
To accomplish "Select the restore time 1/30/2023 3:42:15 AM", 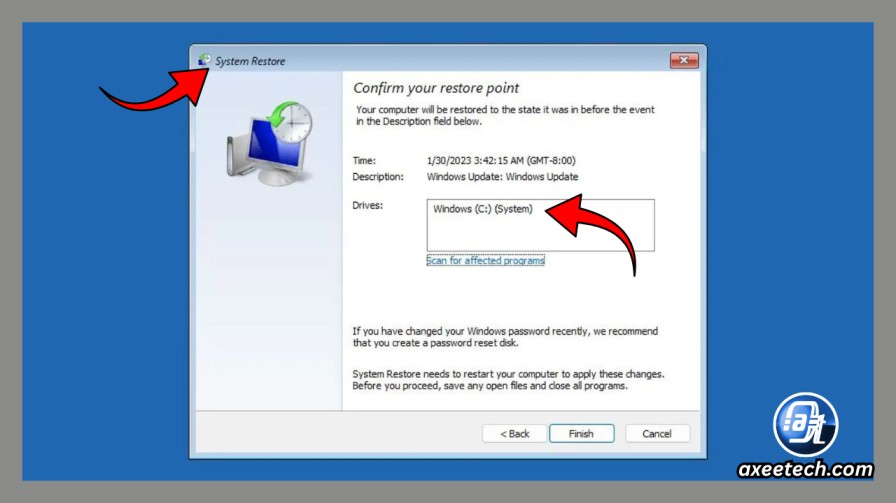I will pyautogui.click(x=501, y=161).
